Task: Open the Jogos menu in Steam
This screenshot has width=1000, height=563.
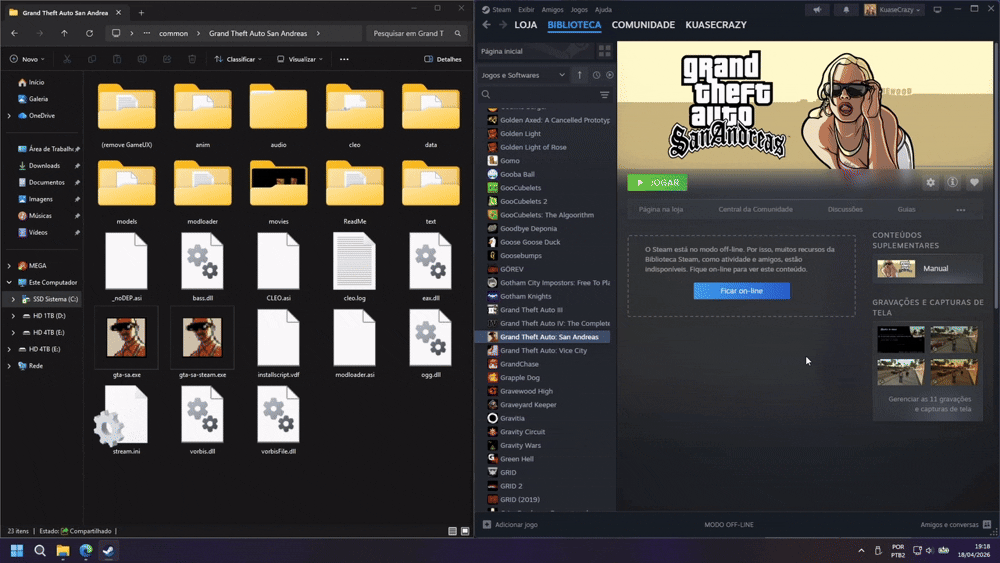Action: click(x=578, y=10)
